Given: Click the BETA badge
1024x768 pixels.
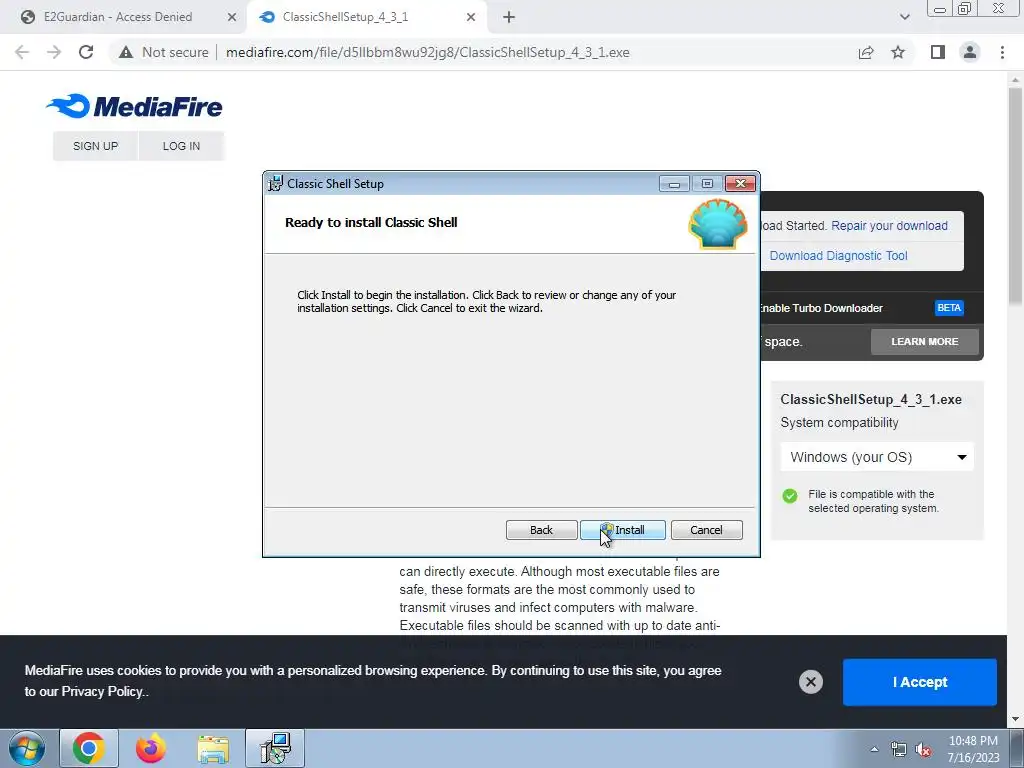Looking at the screenshot, I should point(949,308).
